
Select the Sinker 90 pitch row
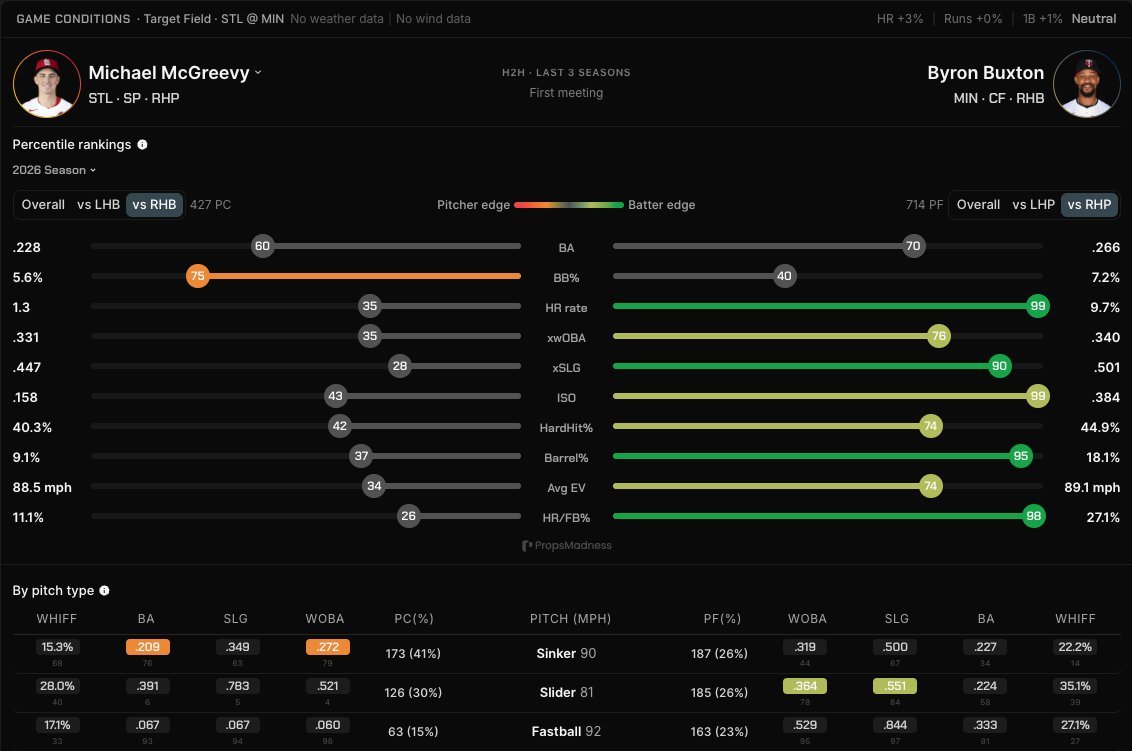click(x=566, y=654)
